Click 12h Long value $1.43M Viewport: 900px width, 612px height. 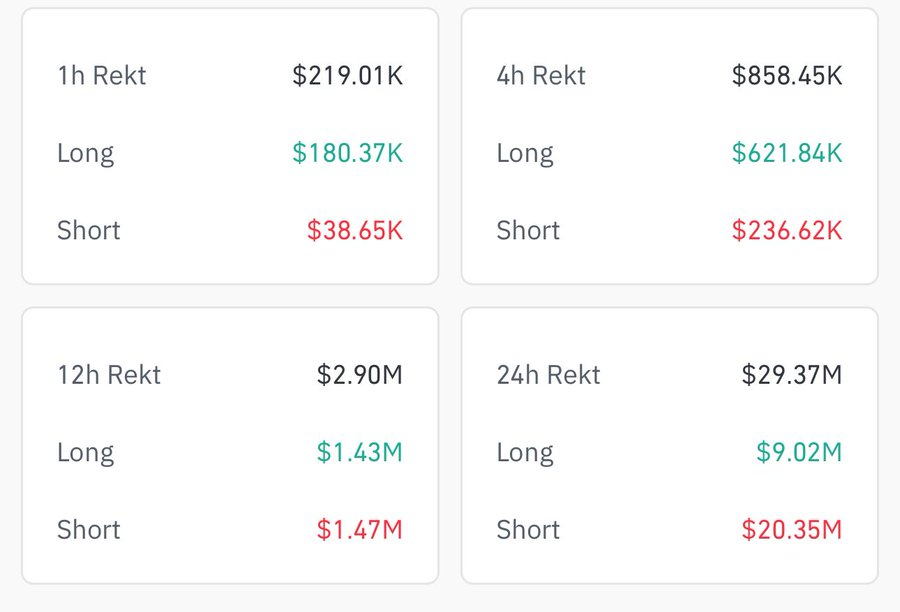tap(360, 452)
